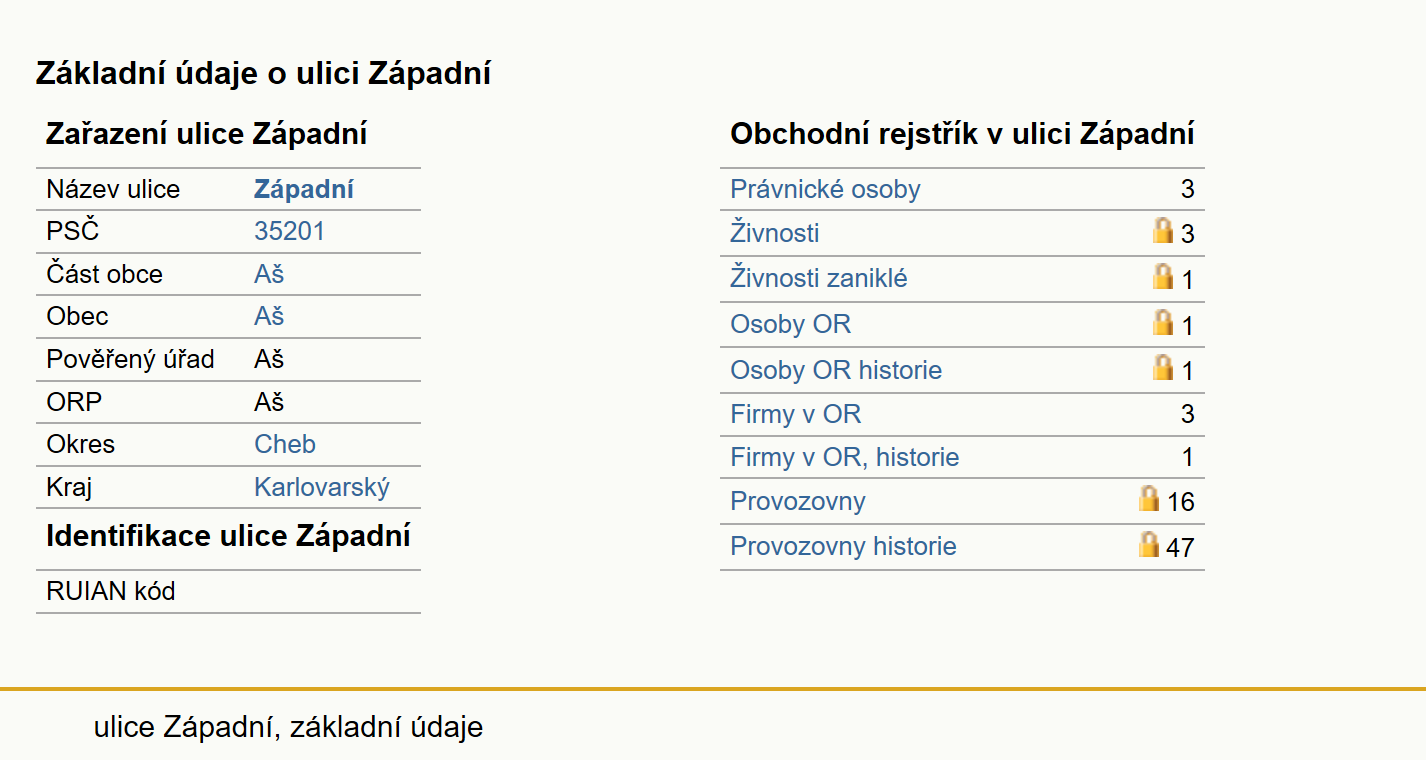The height and width of the screenshot is (760, 1426).
Task: Open the Právnické osoby link
Action: (x=825, y=190)
